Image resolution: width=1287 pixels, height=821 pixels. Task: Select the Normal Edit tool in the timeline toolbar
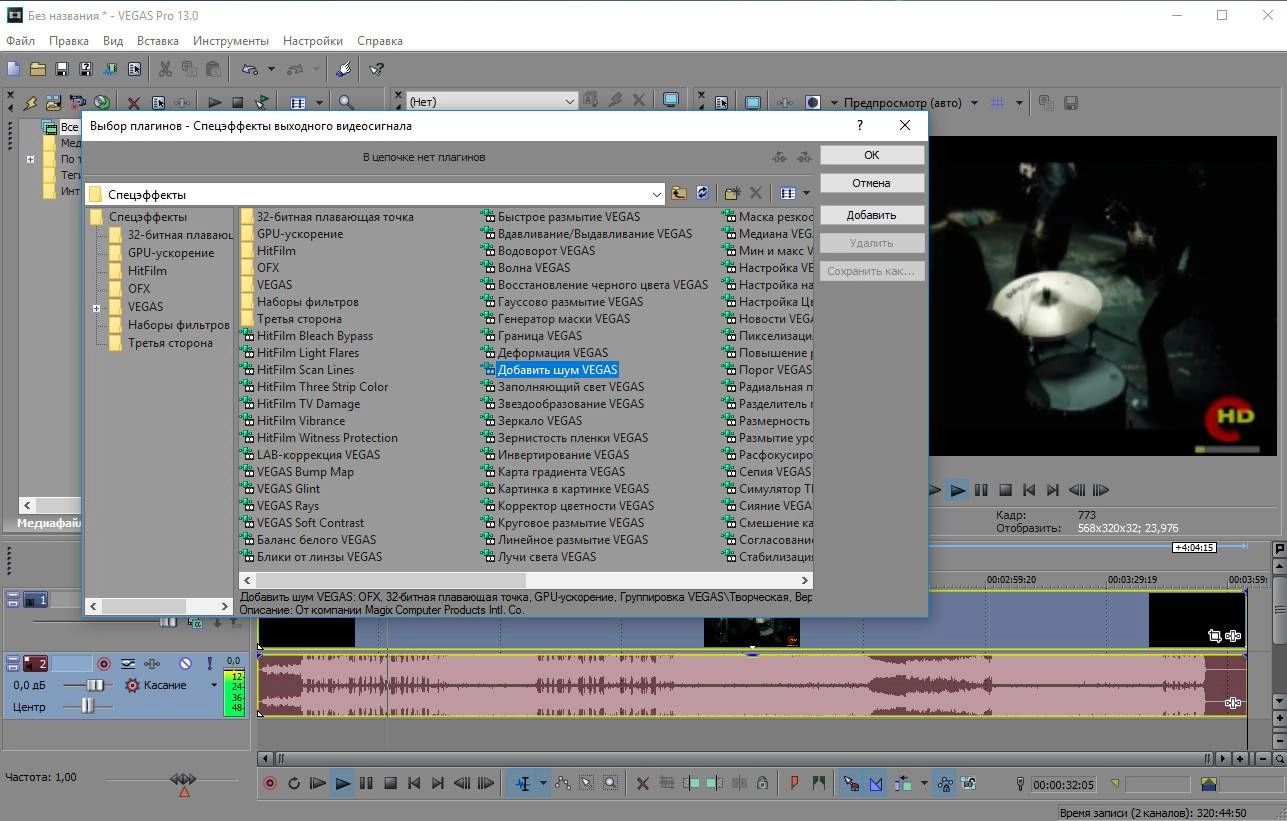pyautogui.click(x=522, y=783)
